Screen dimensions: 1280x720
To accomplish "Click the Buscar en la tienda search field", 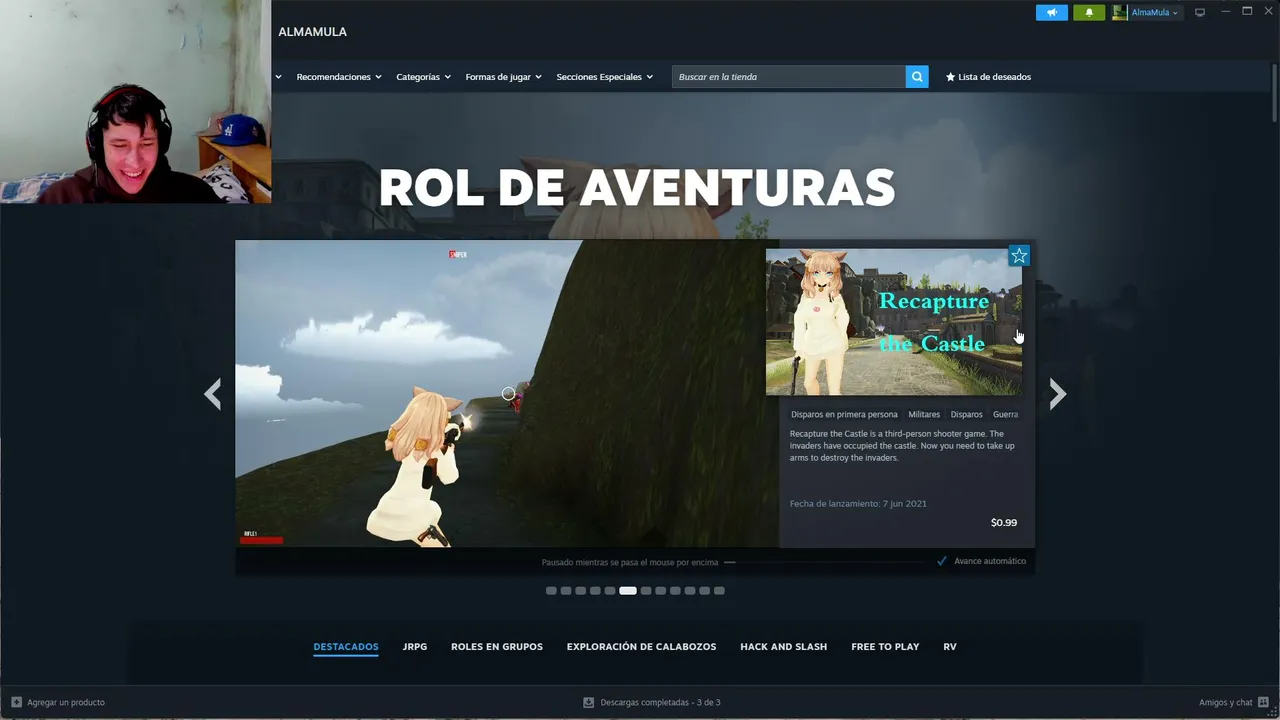I will [789, 77].
